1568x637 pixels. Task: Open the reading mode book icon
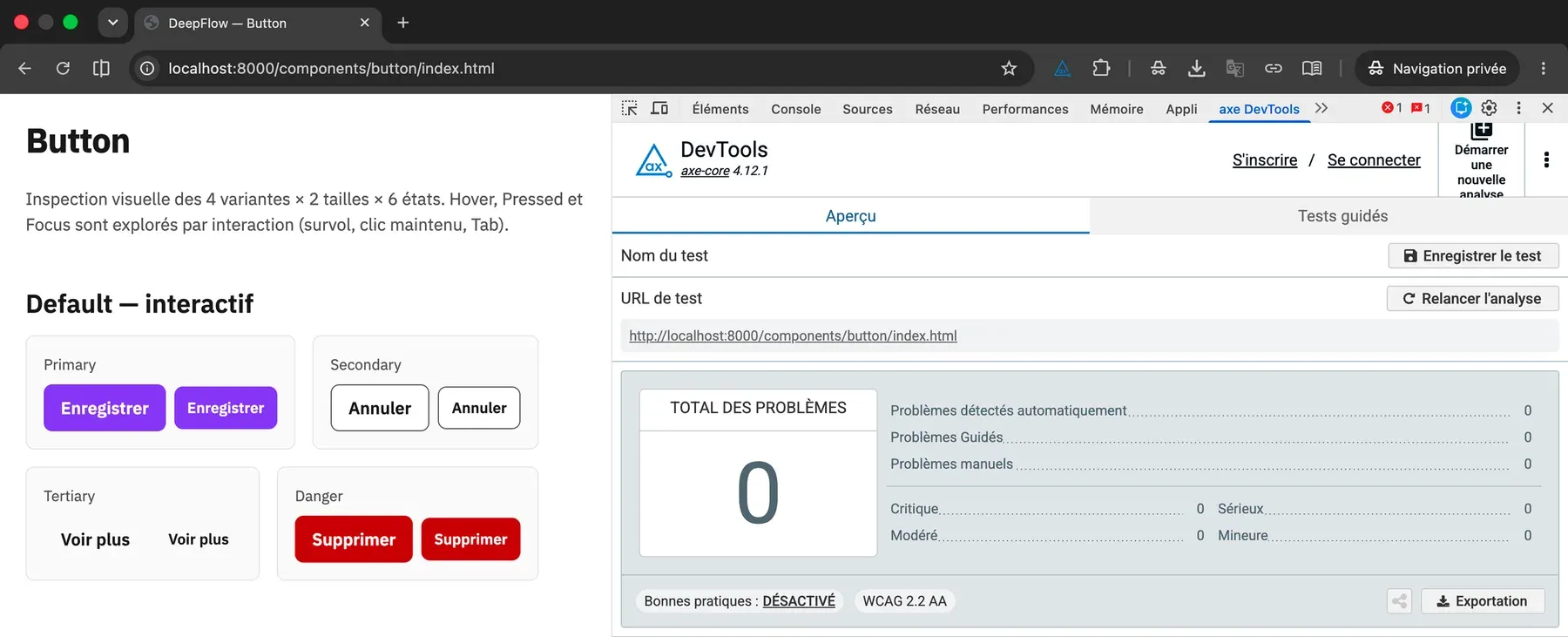1312,68
